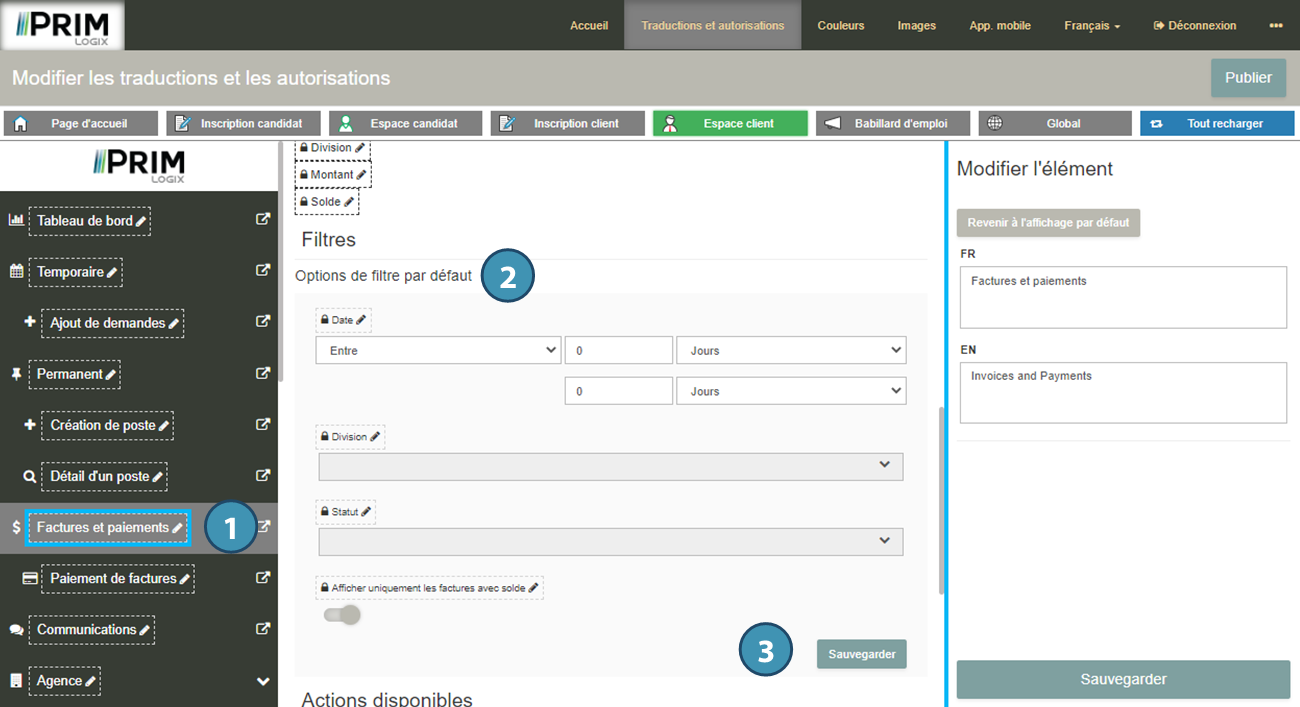This screenshot has width=1300, height=707.
Task: Toggle the invoices with balance only switch
Action: click(x=342, y=615)
